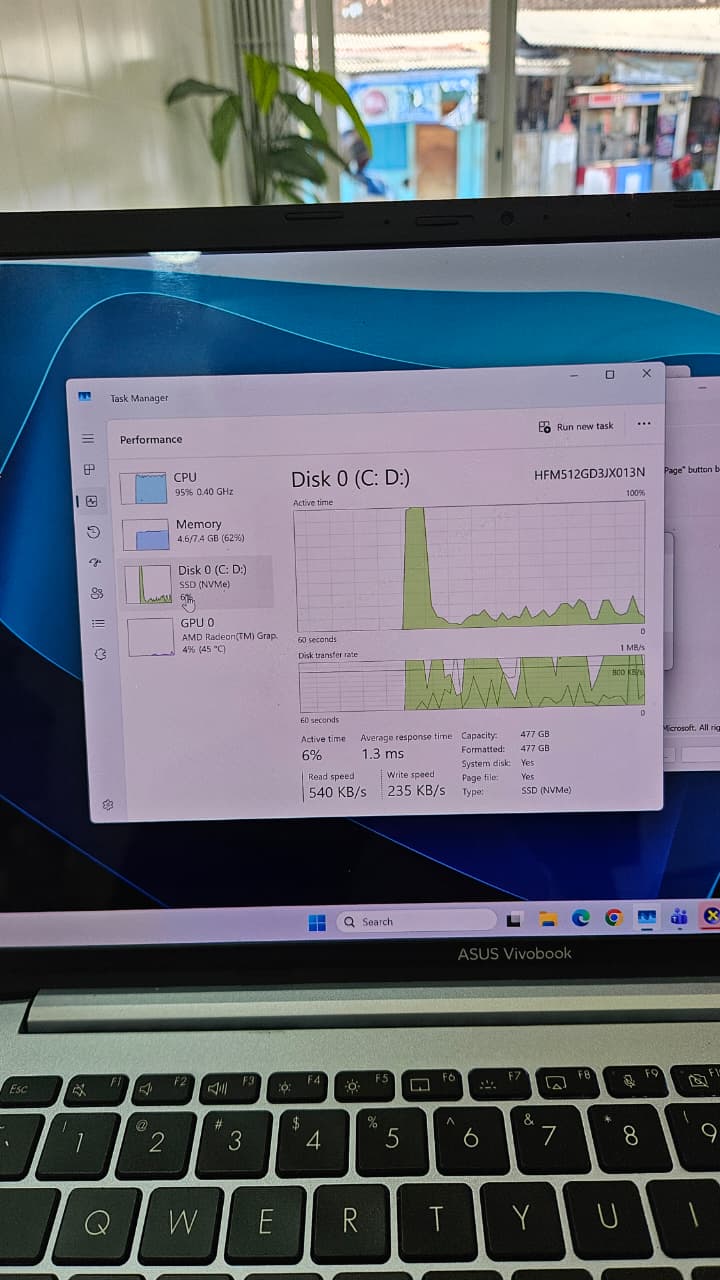Image resolution: width=720 pixels, height=1280 pixels.
Task: Click the Task Manager title bar app icon
Action: pyautogui.click(x=85, y=397)
